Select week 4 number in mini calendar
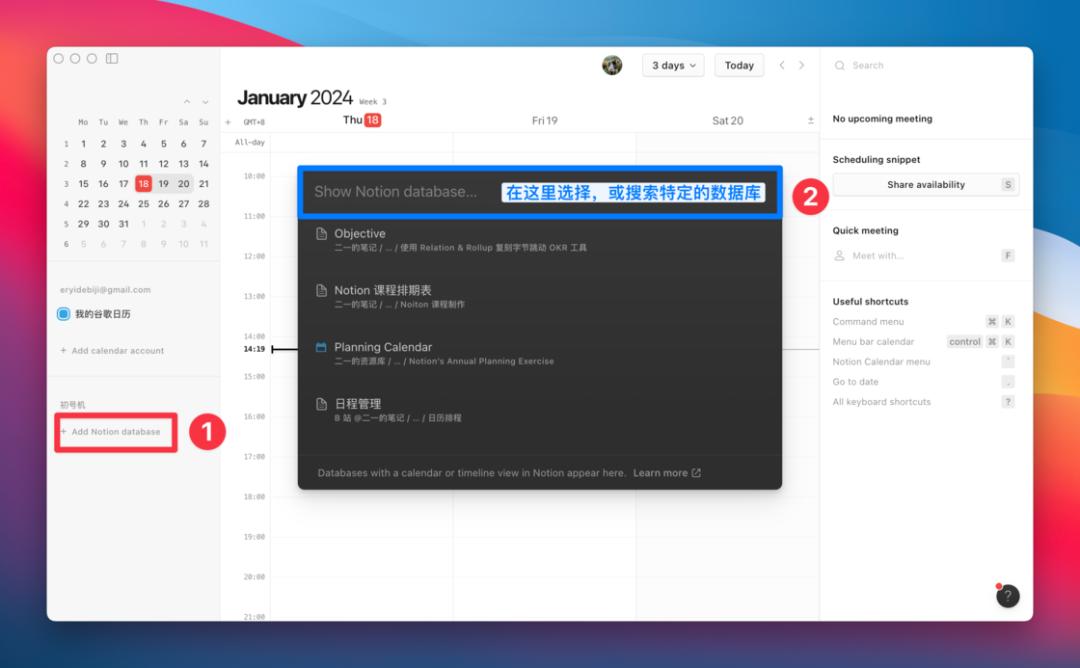 pyautogui.click(x=66, y=204)
